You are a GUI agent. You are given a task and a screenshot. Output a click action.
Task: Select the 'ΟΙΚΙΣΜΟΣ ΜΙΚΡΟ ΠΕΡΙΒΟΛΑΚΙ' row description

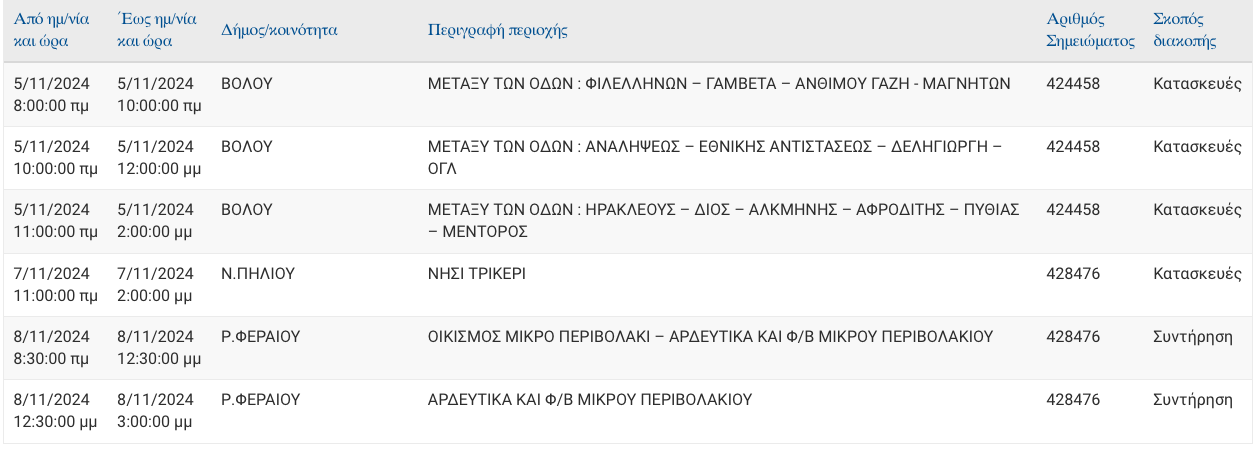709,336
